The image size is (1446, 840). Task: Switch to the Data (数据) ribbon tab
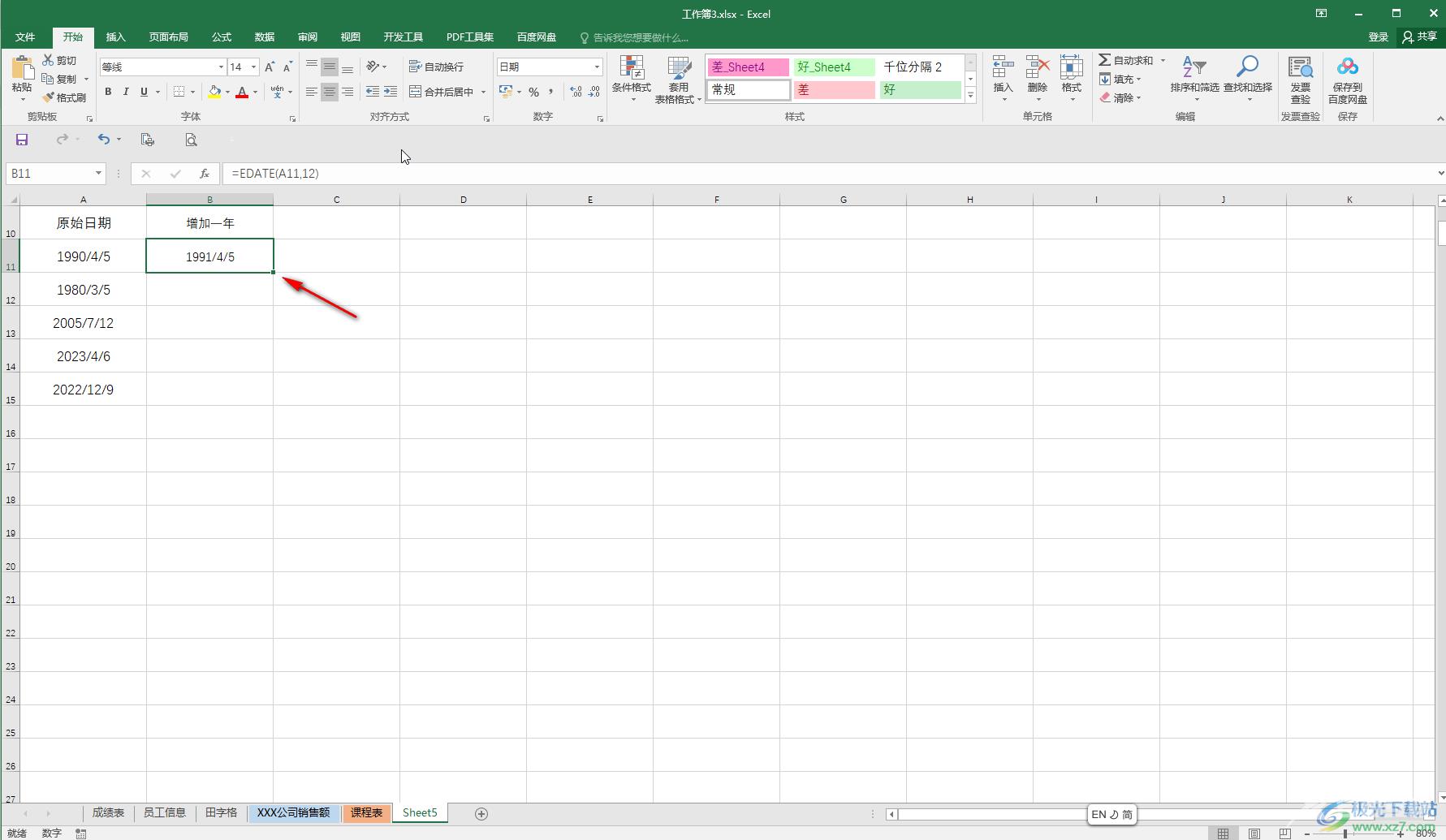[265, 37]
